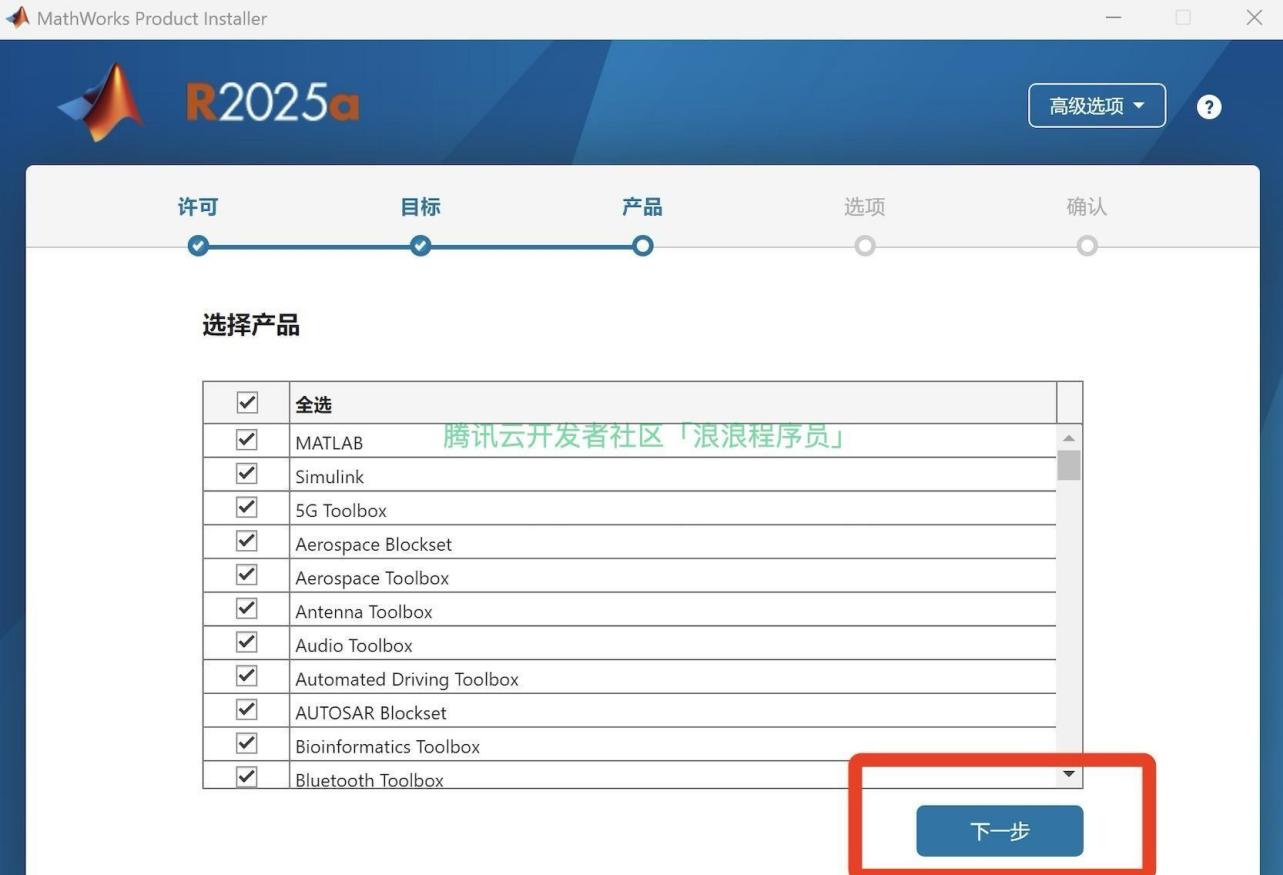Select the Bioinformatics Toolbox name
This screenshot has width=1283, height=875.
click(388, 747)
